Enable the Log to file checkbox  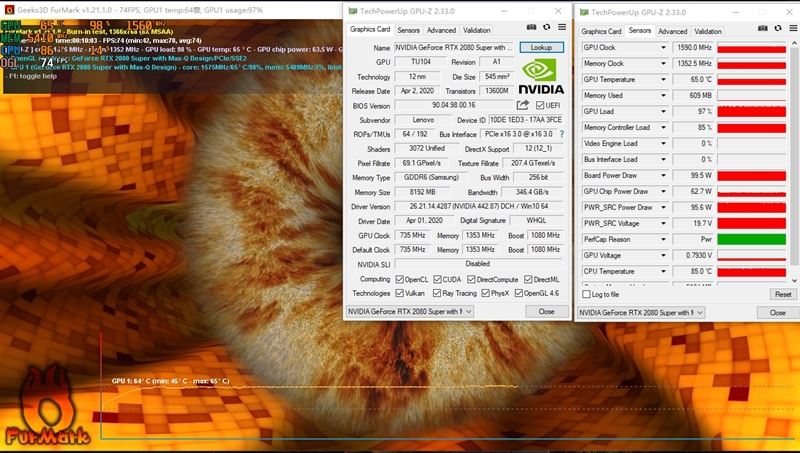tap(586, 294)
